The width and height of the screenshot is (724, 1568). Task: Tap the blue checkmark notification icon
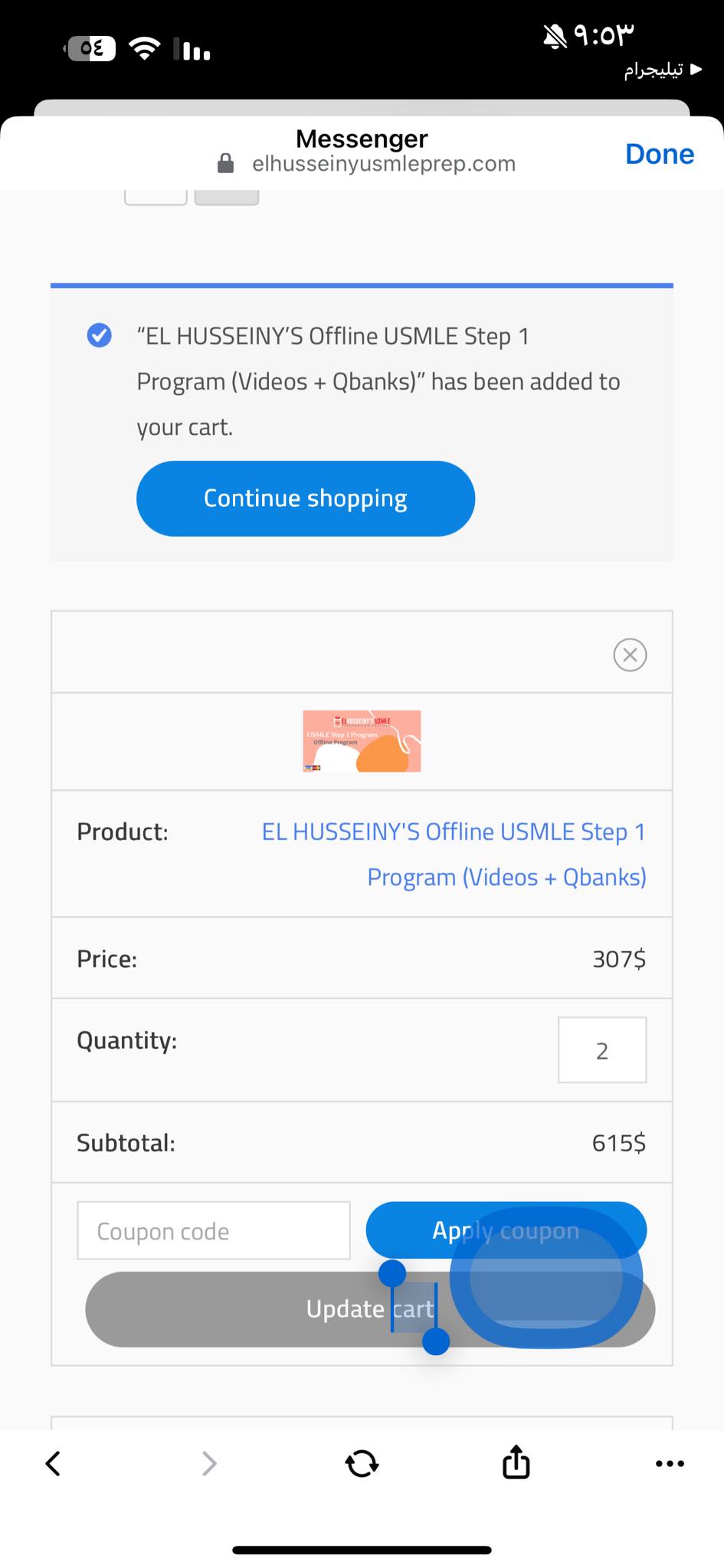[x=100, y=335]
